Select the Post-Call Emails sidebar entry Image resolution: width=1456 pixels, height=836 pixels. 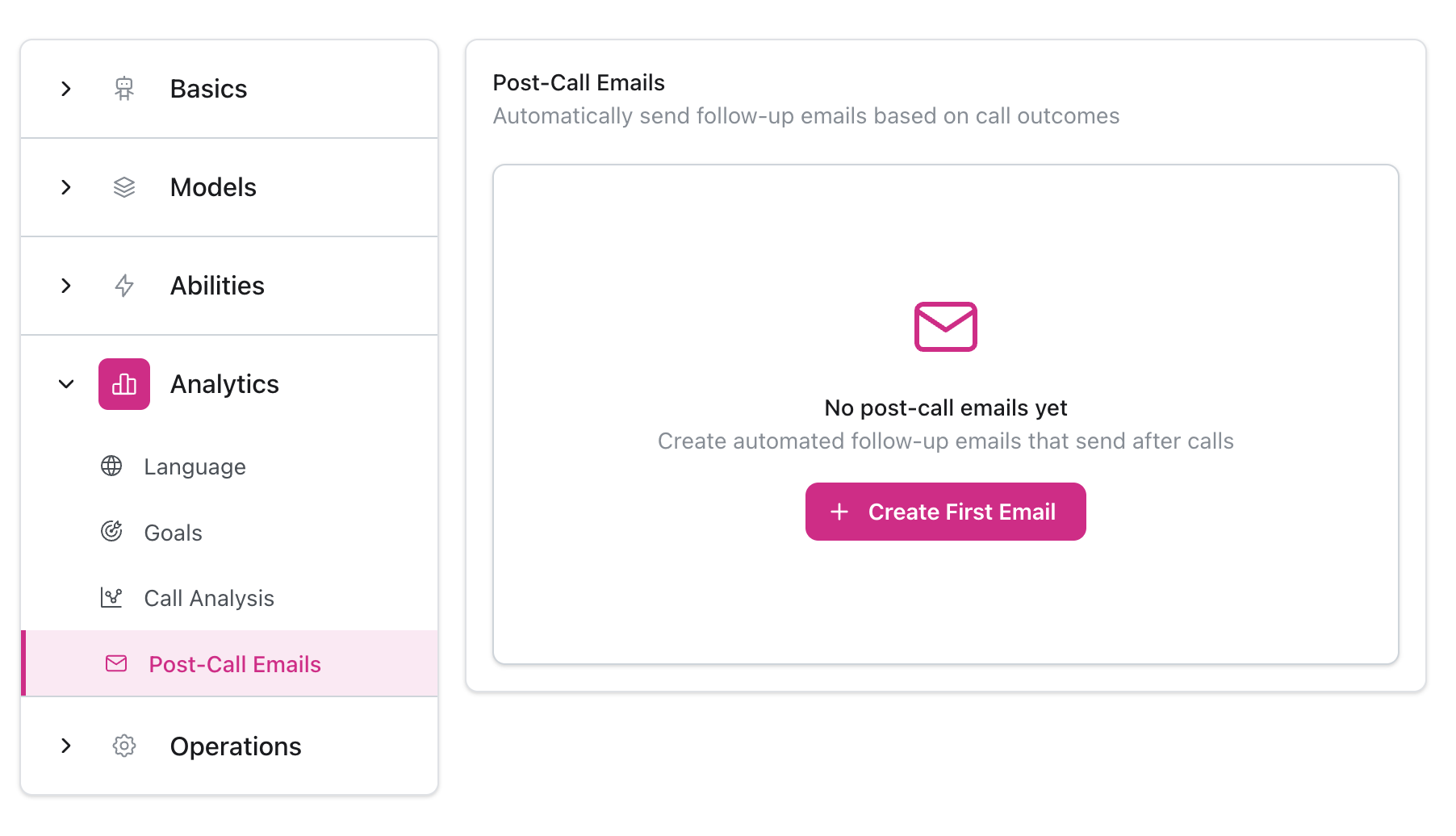point(234,663)
